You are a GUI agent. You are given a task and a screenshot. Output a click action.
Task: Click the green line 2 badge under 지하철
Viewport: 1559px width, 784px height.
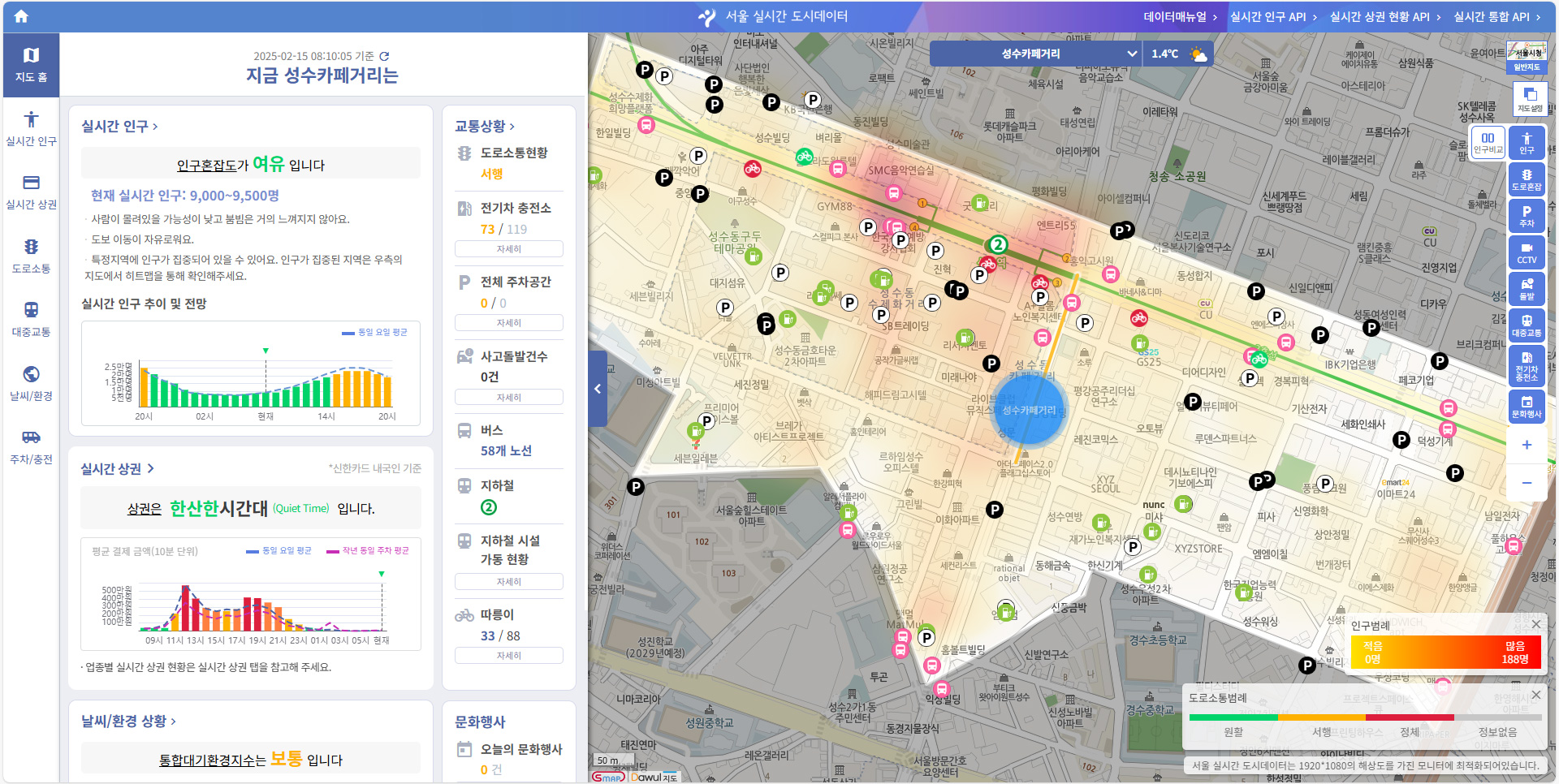point(489,507)
